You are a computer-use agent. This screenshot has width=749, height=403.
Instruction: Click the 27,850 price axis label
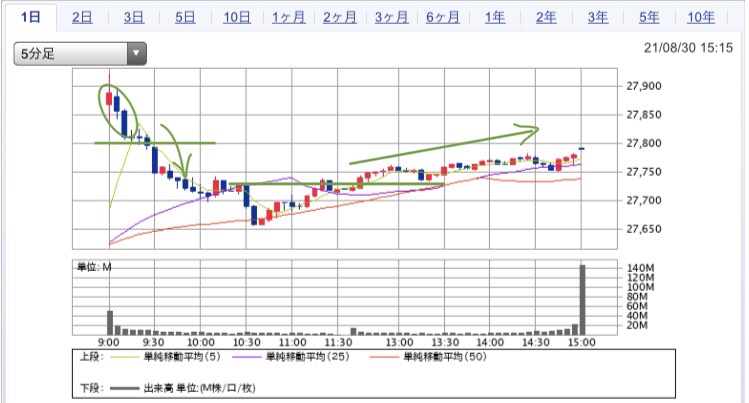(x=643, y=115)
